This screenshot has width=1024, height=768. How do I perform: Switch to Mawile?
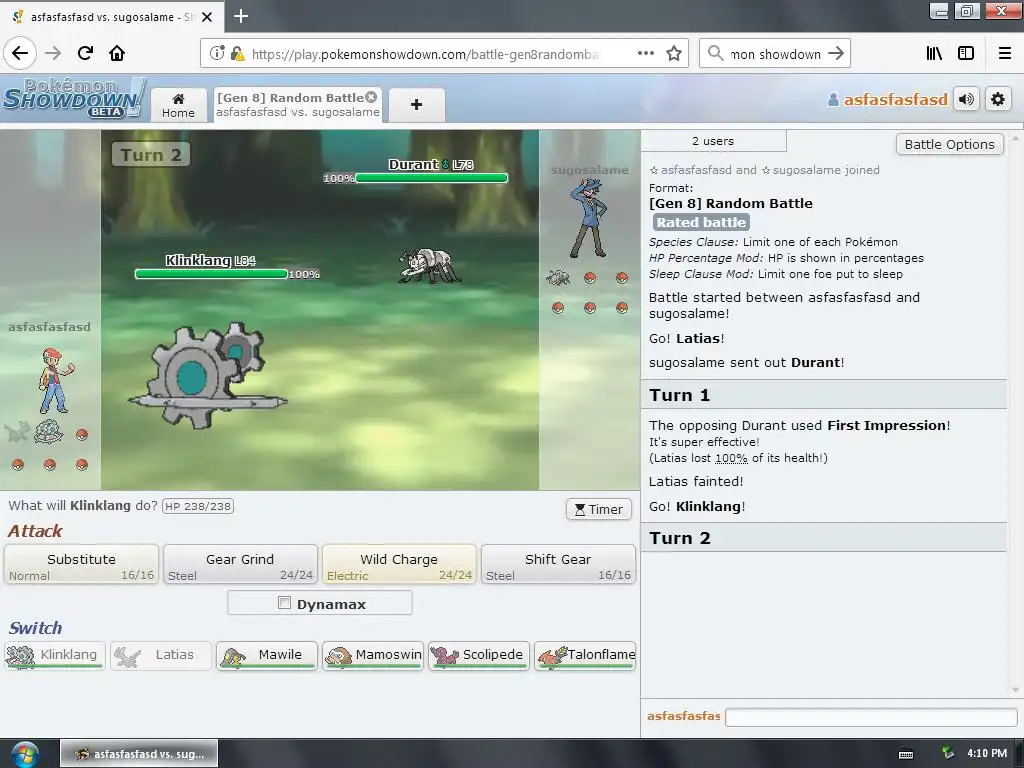click(266, 656)
